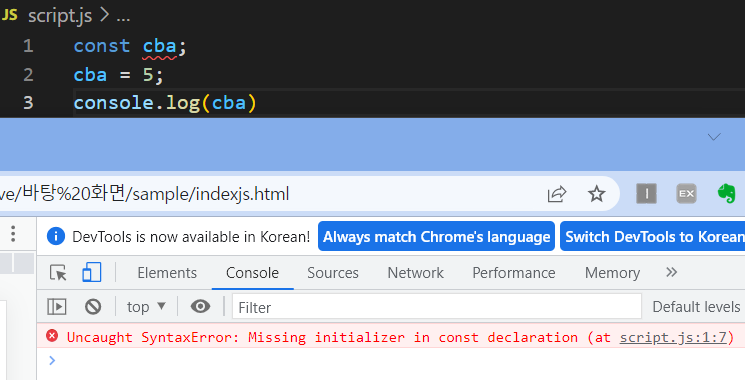Open the gray 'I' extension icon
This screenshot has width=745, height=380.
pos(646,193)
